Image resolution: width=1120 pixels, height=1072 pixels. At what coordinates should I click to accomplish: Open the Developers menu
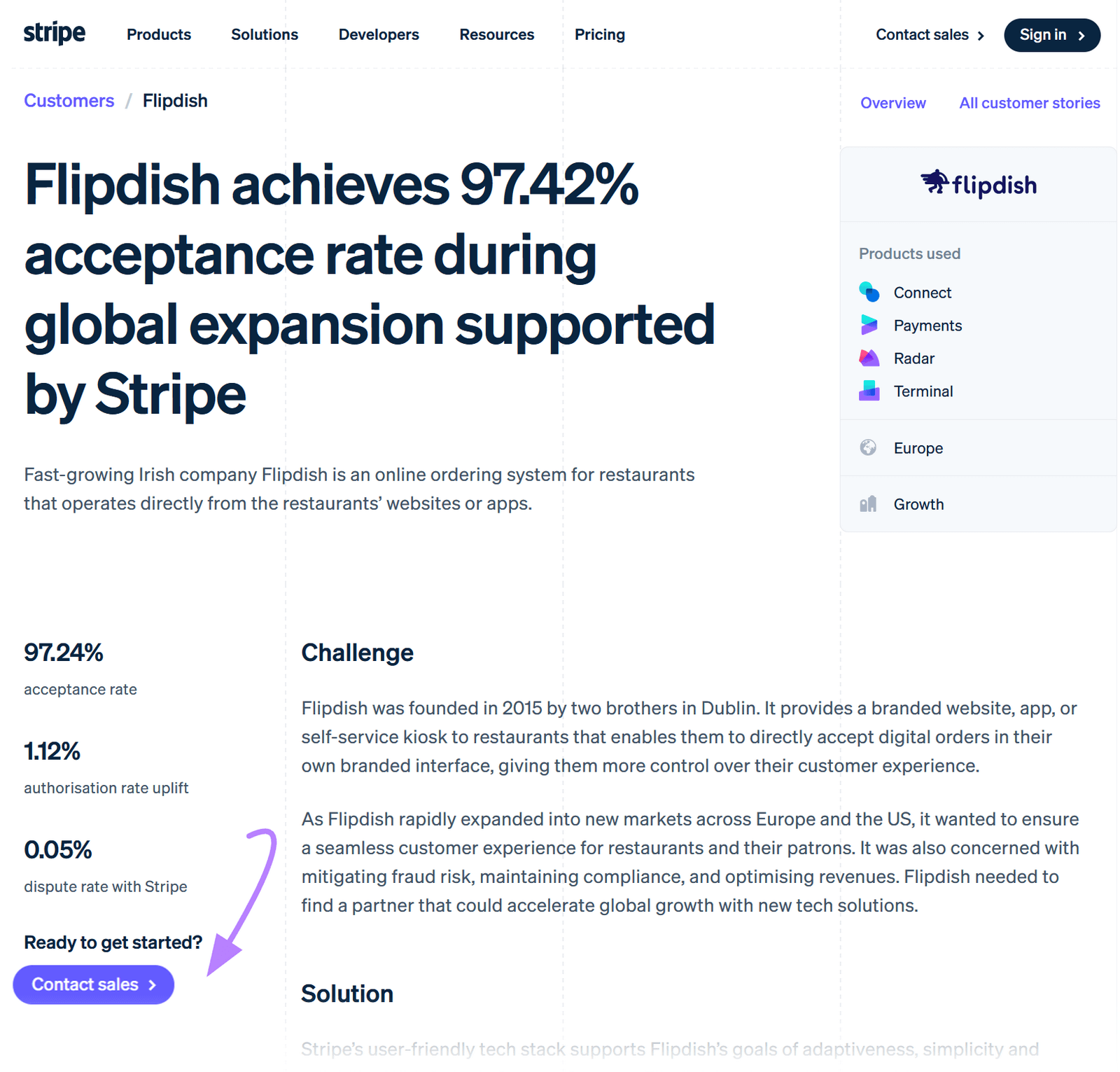point(378,34)
